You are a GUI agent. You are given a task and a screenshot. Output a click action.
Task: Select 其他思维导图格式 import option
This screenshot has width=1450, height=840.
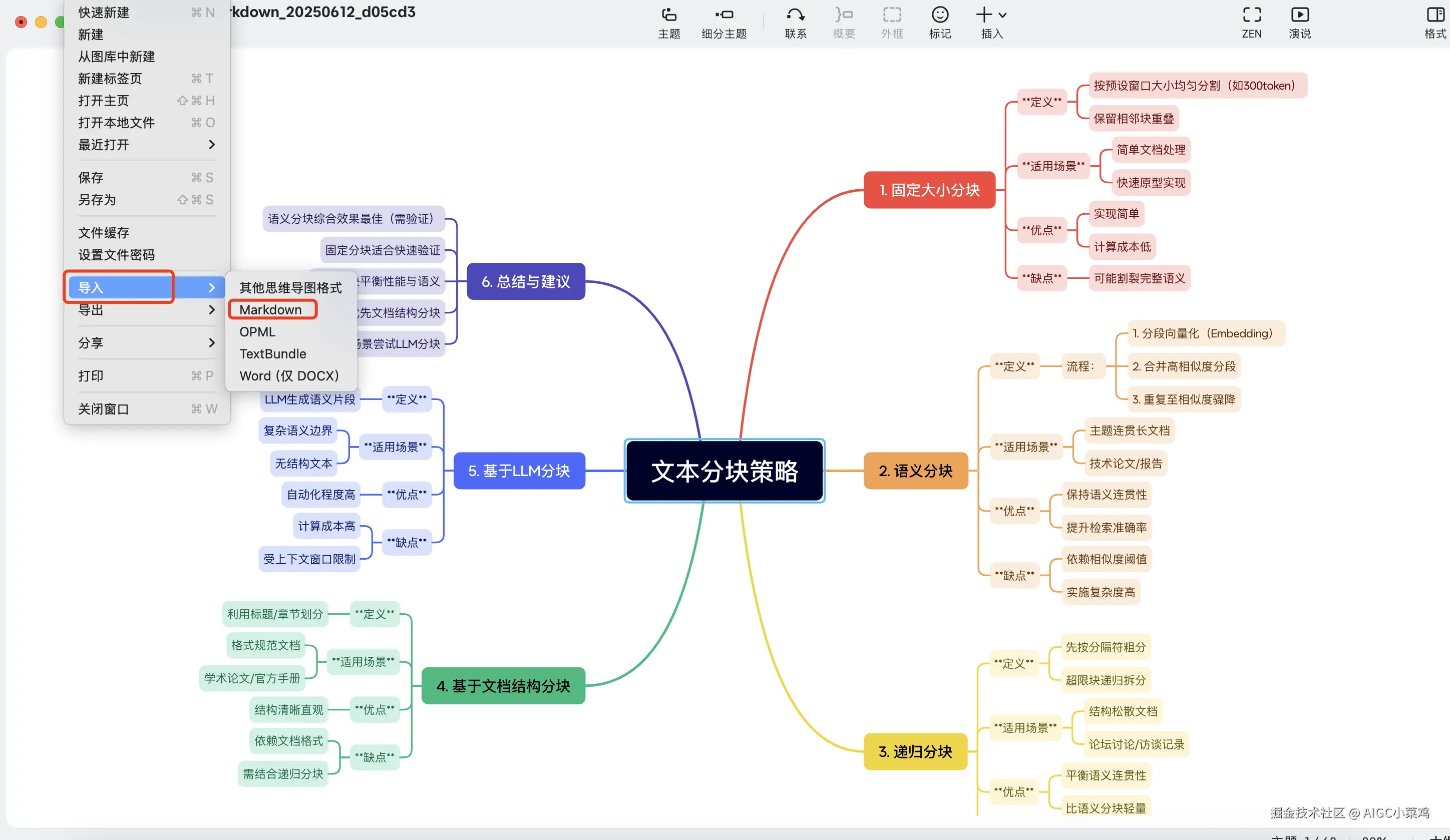coord(290,288)
